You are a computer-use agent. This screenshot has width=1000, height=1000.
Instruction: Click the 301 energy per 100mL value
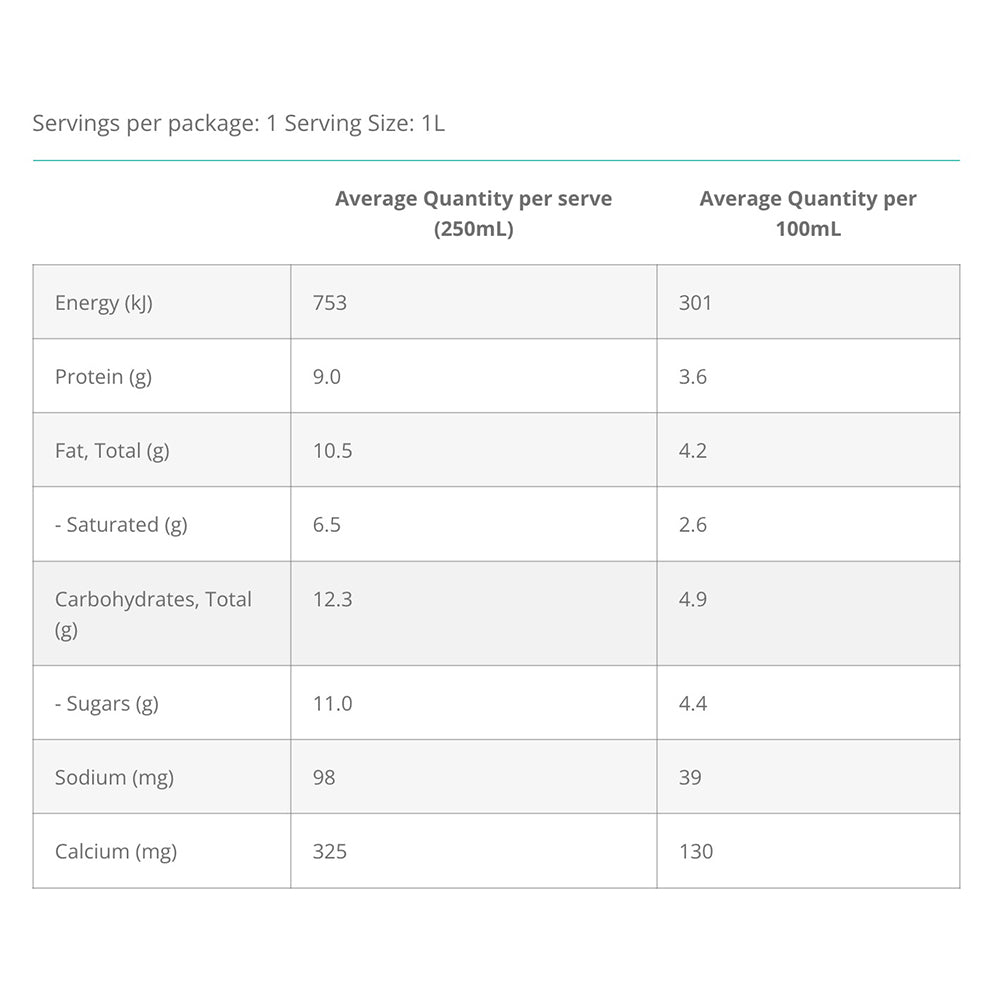(695, 303)
